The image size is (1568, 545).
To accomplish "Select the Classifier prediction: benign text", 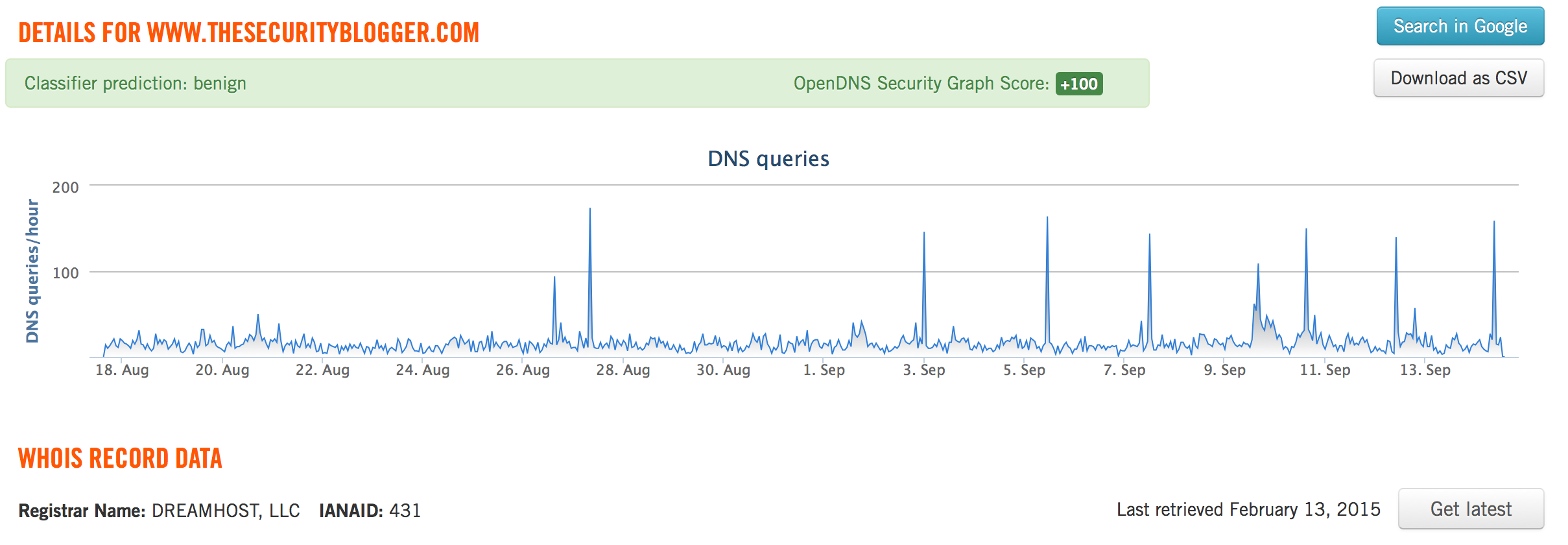I will point(136,84).
